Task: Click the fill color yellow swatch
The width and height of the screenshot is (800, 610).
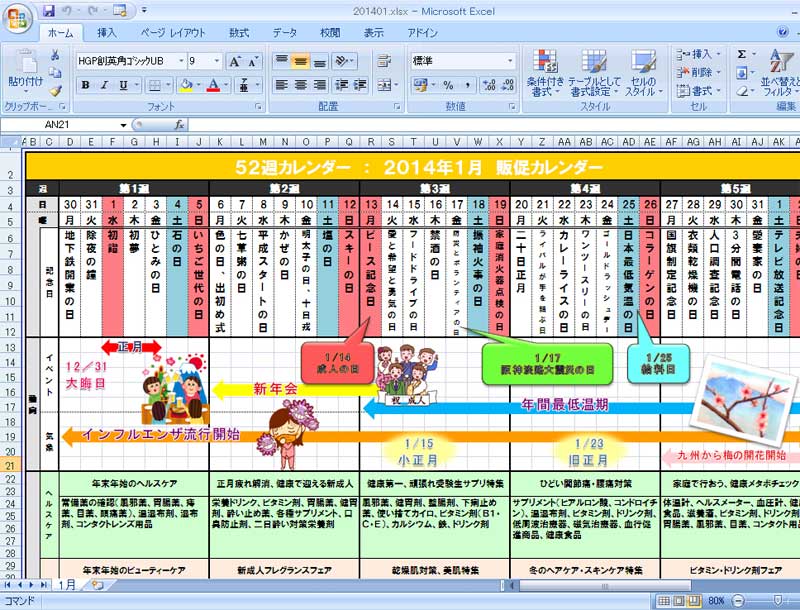Action: [x=185, y=85]
